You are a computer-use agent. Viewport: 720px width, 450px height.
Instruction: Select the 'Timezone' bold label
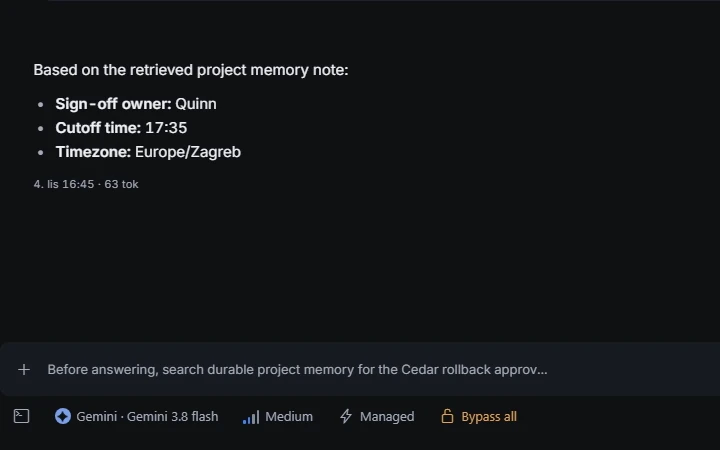pyautogui.click(x=93, y=152)
